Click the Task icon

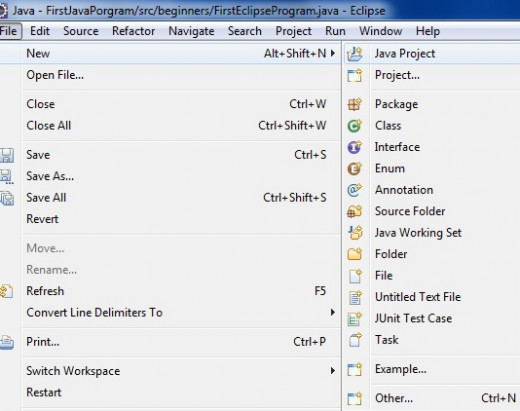tap(354, 340)
